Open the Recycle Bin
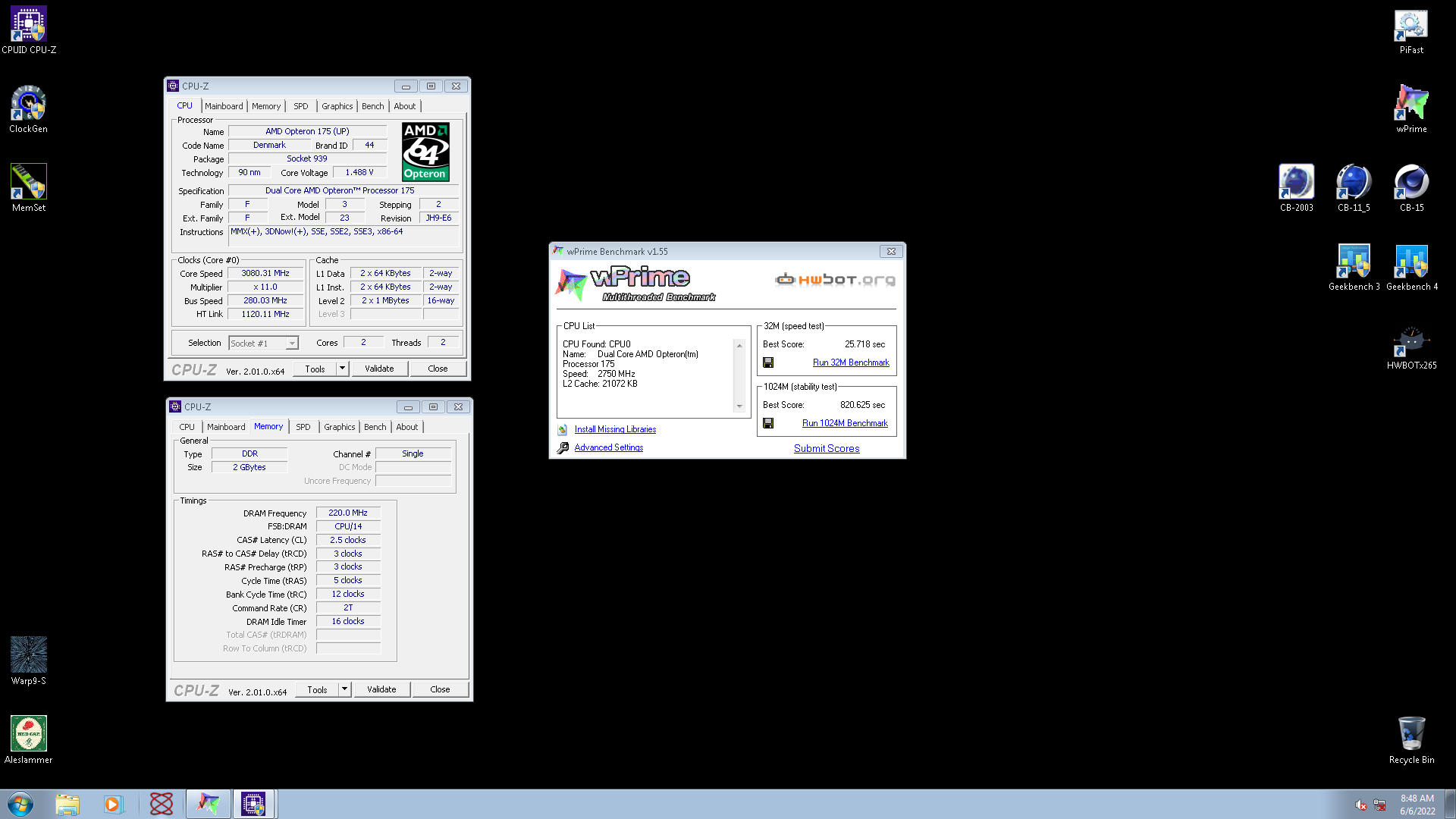 1411,740
